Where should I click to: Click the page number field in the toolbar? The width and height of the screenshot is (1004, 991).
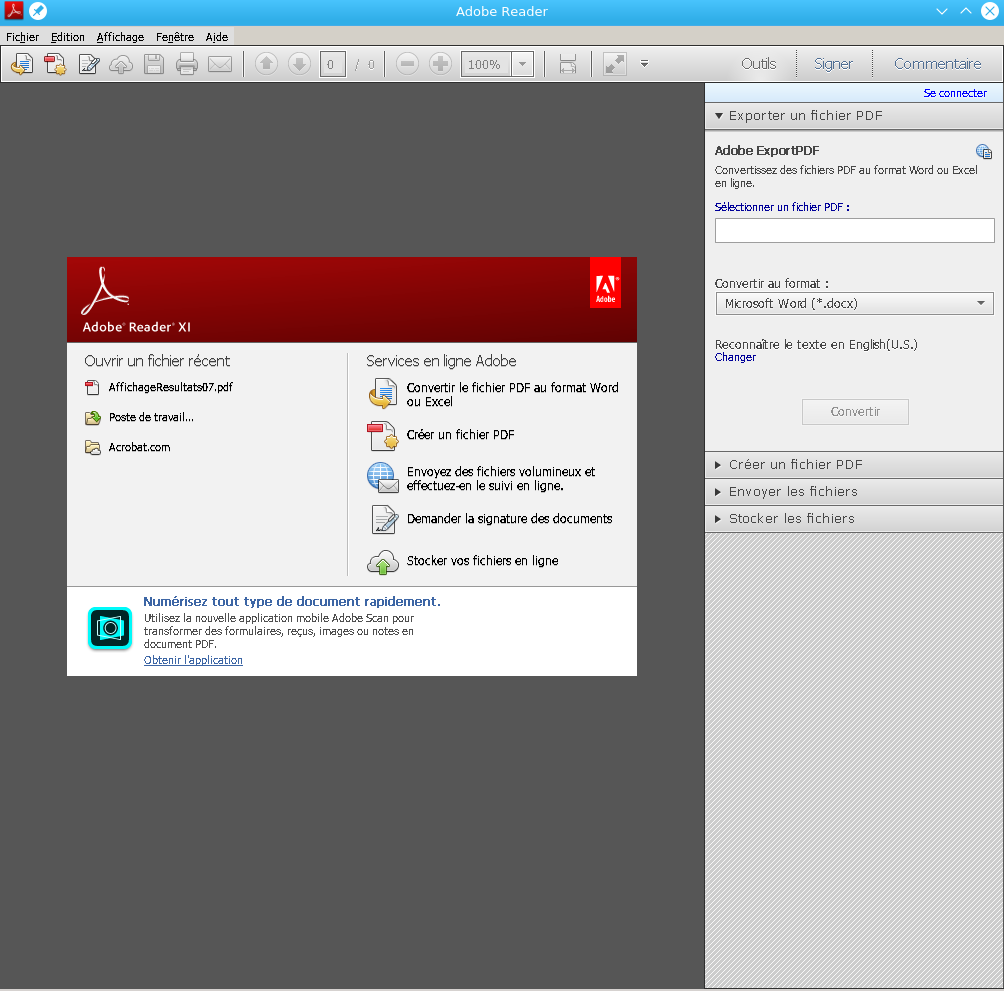coord(332,64)
